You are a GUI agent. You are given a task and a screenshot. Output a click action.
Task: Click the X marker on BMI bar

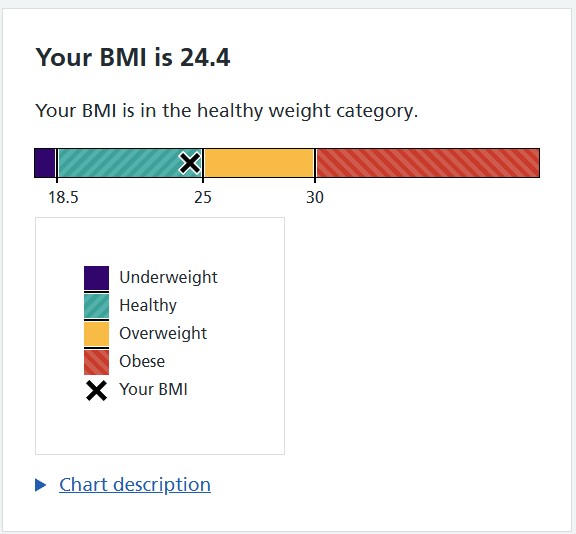(190, 163)
